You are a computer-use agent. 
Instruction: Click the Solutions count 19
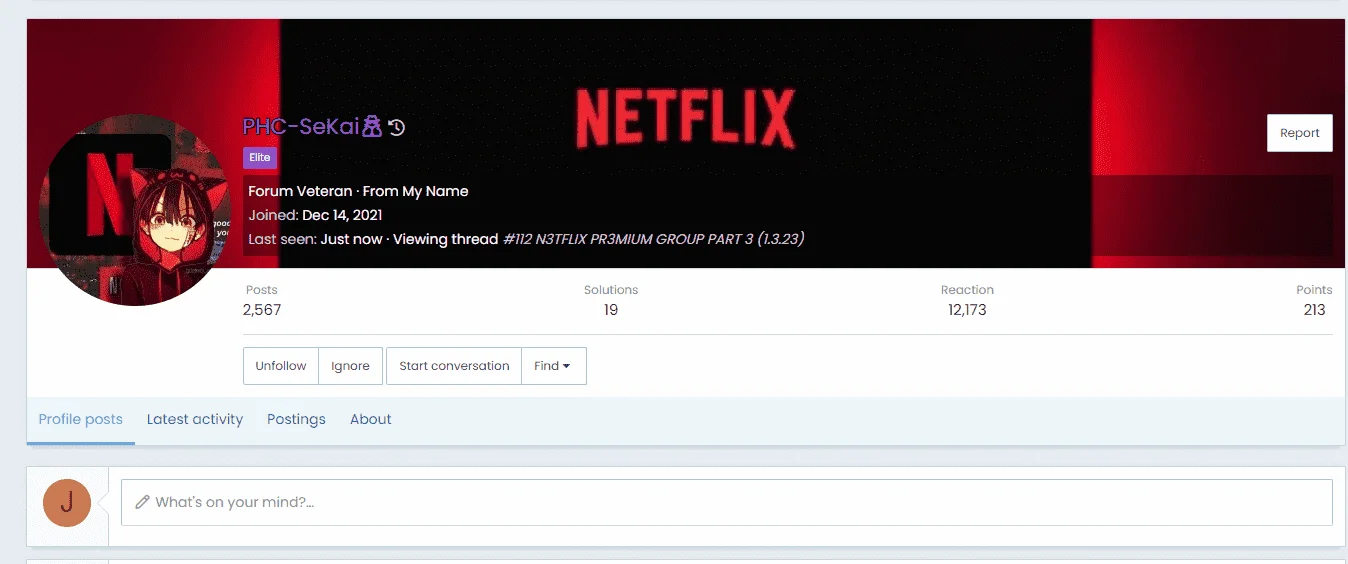pyautogui.click(x=611, y=310)
